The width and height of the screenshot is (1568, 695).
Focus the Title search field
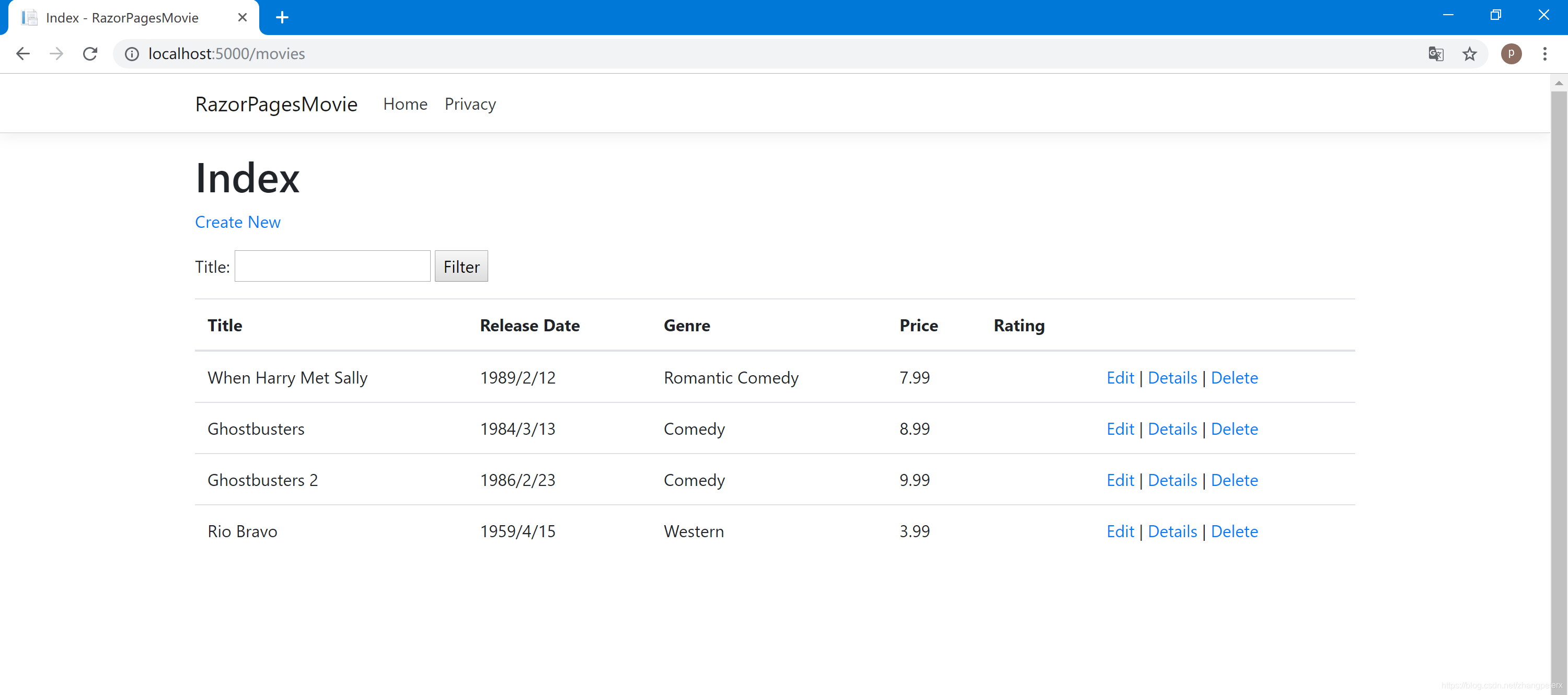[x=332, y=266]
